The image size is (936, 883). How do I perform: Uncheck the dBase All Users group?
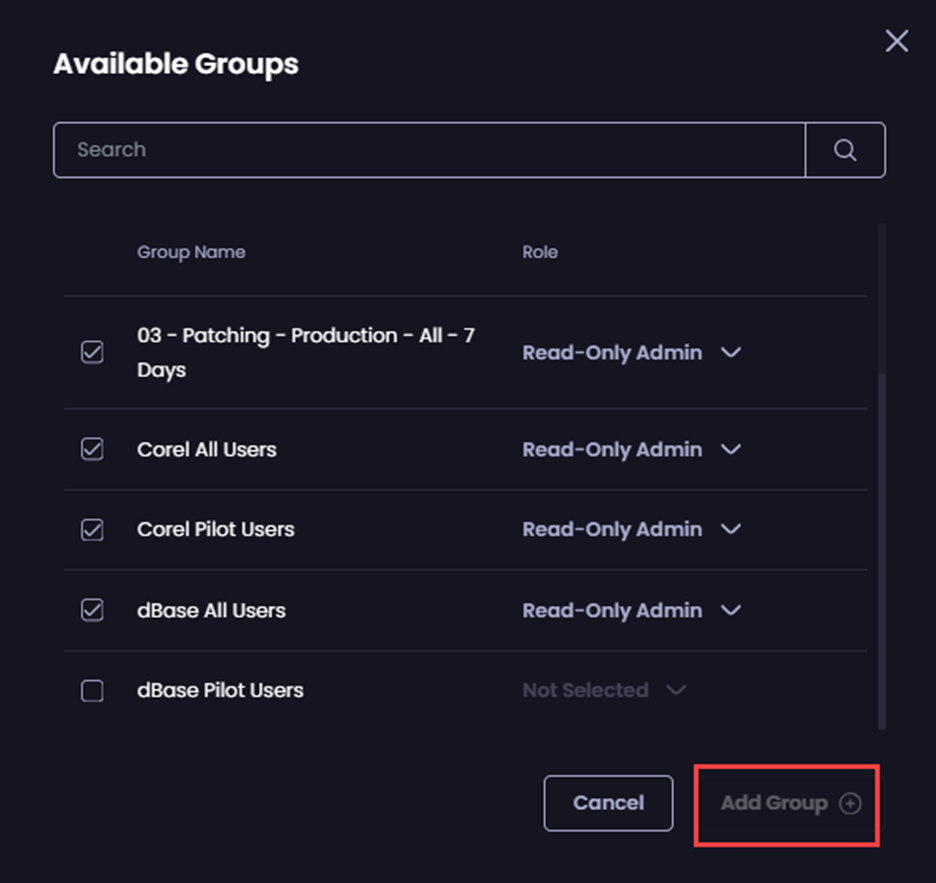click(91, 610)
